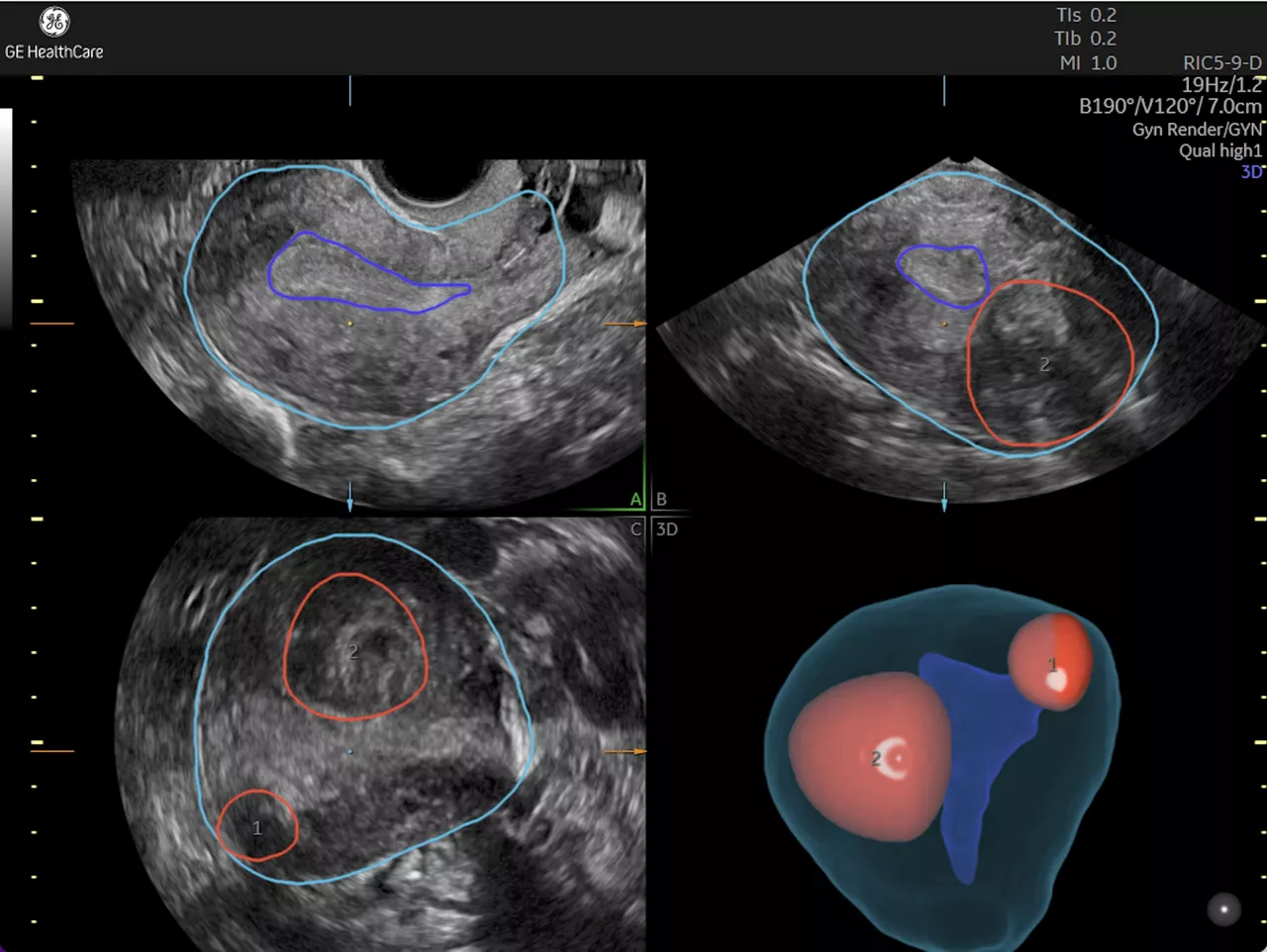Viewport: 1267px width, 952px height.
Task: Click the fibroid 1 label in plane C
Action: point(257,827)
